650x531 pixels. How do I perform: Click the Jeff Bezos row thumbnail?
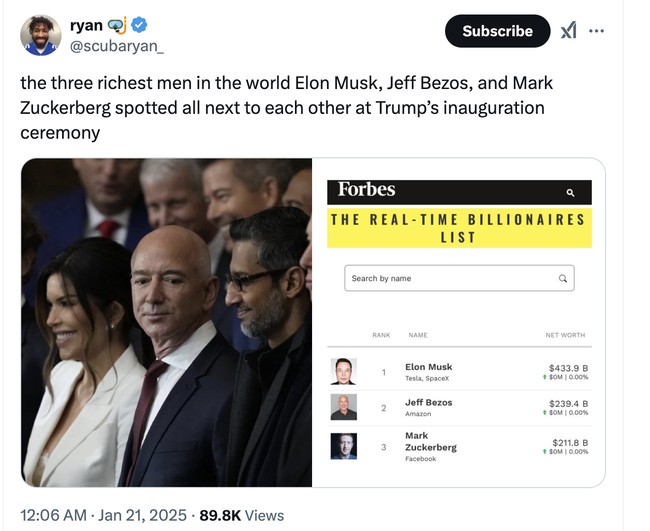[x=343, y=407]
